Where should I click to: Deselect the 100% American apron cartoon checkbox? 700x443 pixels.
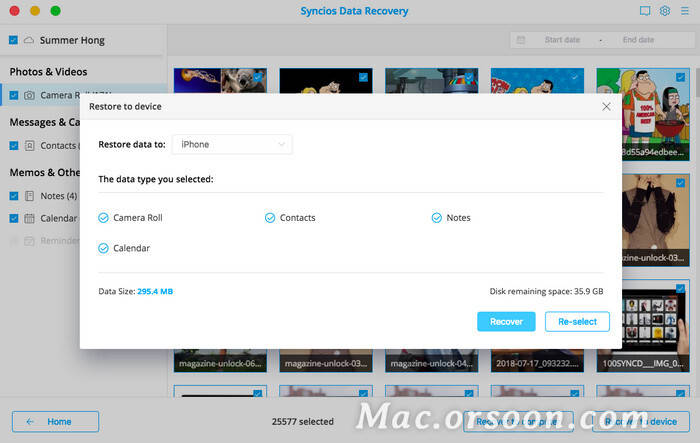point(680,77)
